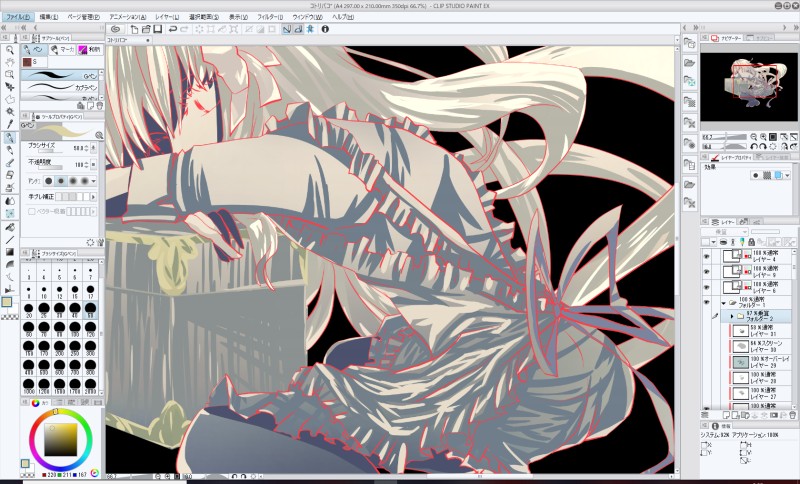
Task: Create a new canvas file
Action: coord(134,29)
